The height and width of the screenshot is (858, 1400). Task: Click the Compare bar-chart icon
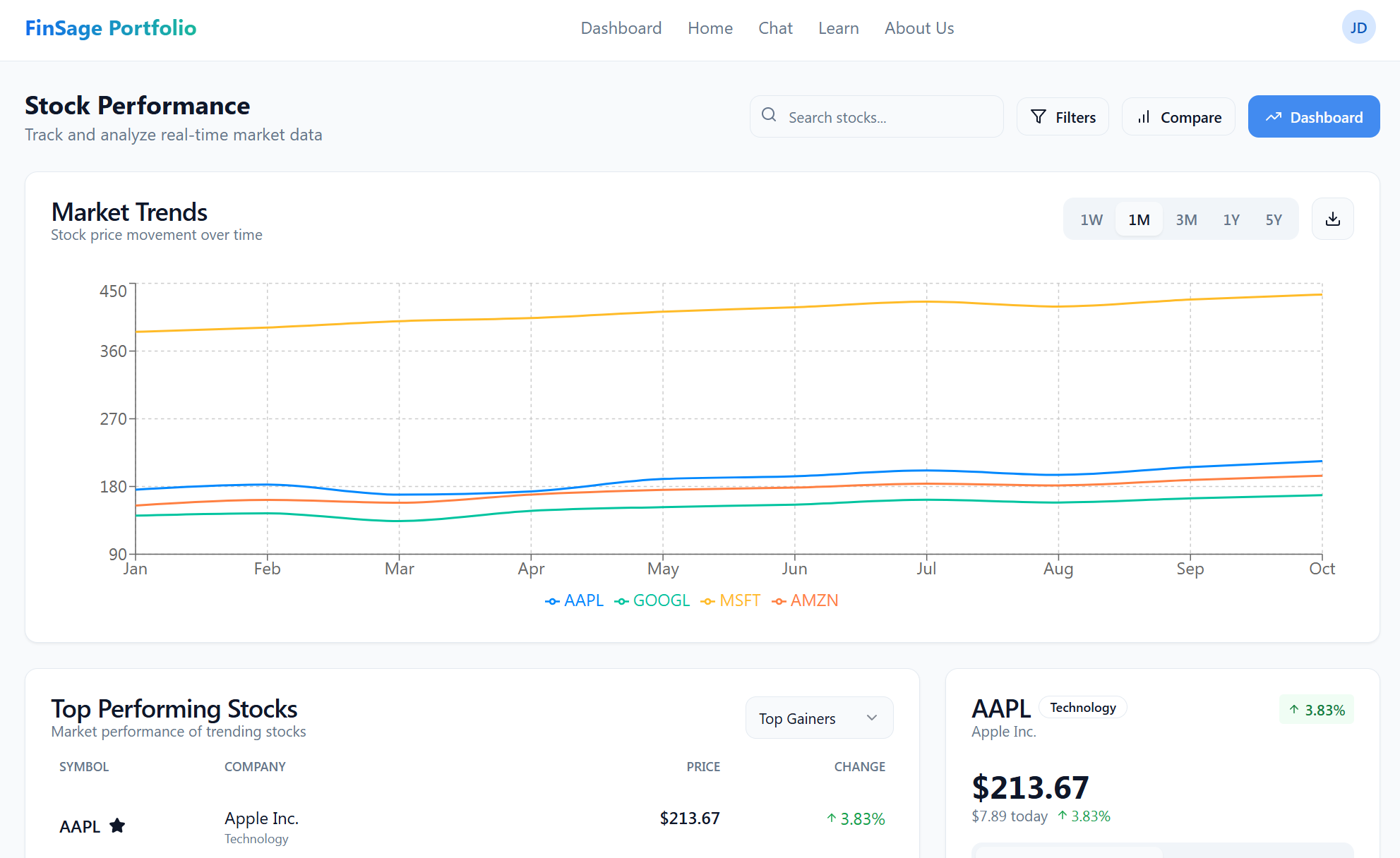point(1144,117)
